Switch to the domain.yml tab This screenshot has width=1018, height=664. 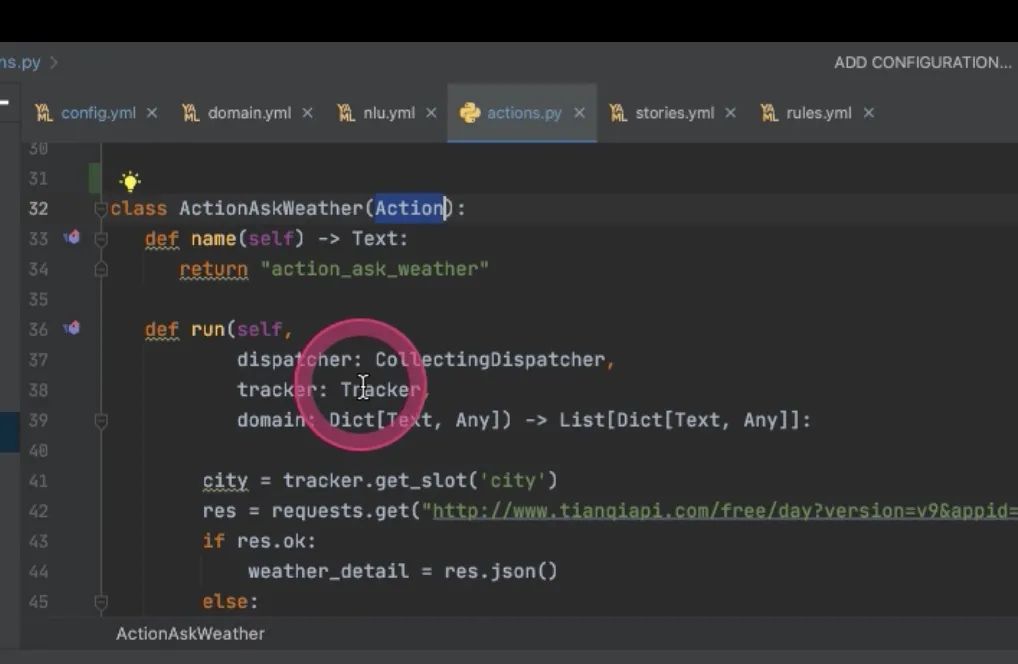pyautogui.click(x=249, y=113)
